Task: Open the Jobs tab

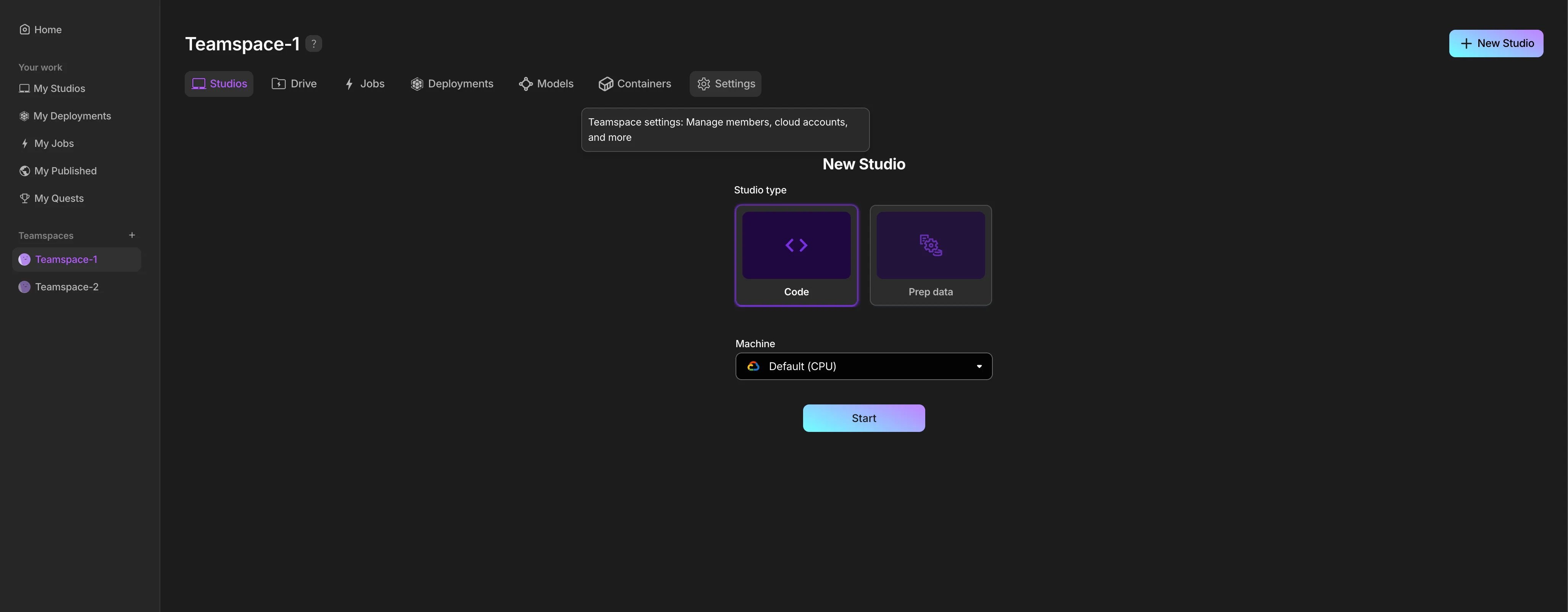Action: click(x=365, y=84)
